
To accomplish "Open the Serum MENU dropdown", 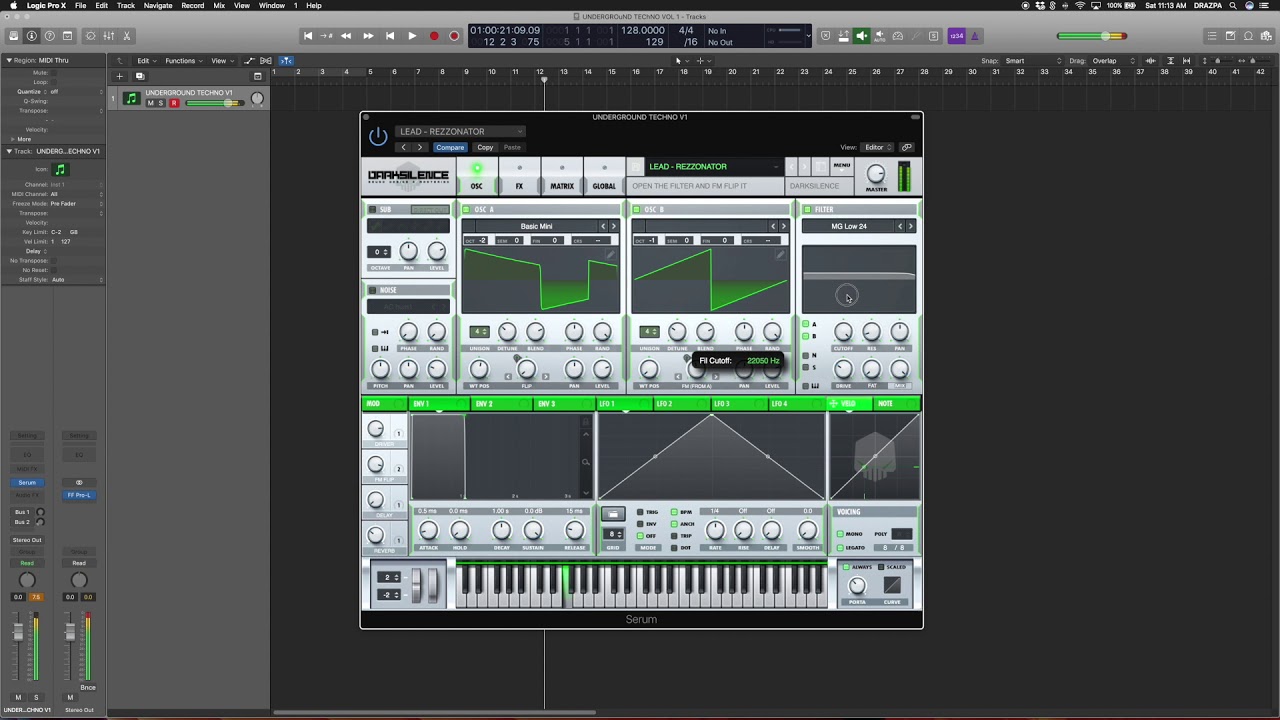I will (842, 166).
